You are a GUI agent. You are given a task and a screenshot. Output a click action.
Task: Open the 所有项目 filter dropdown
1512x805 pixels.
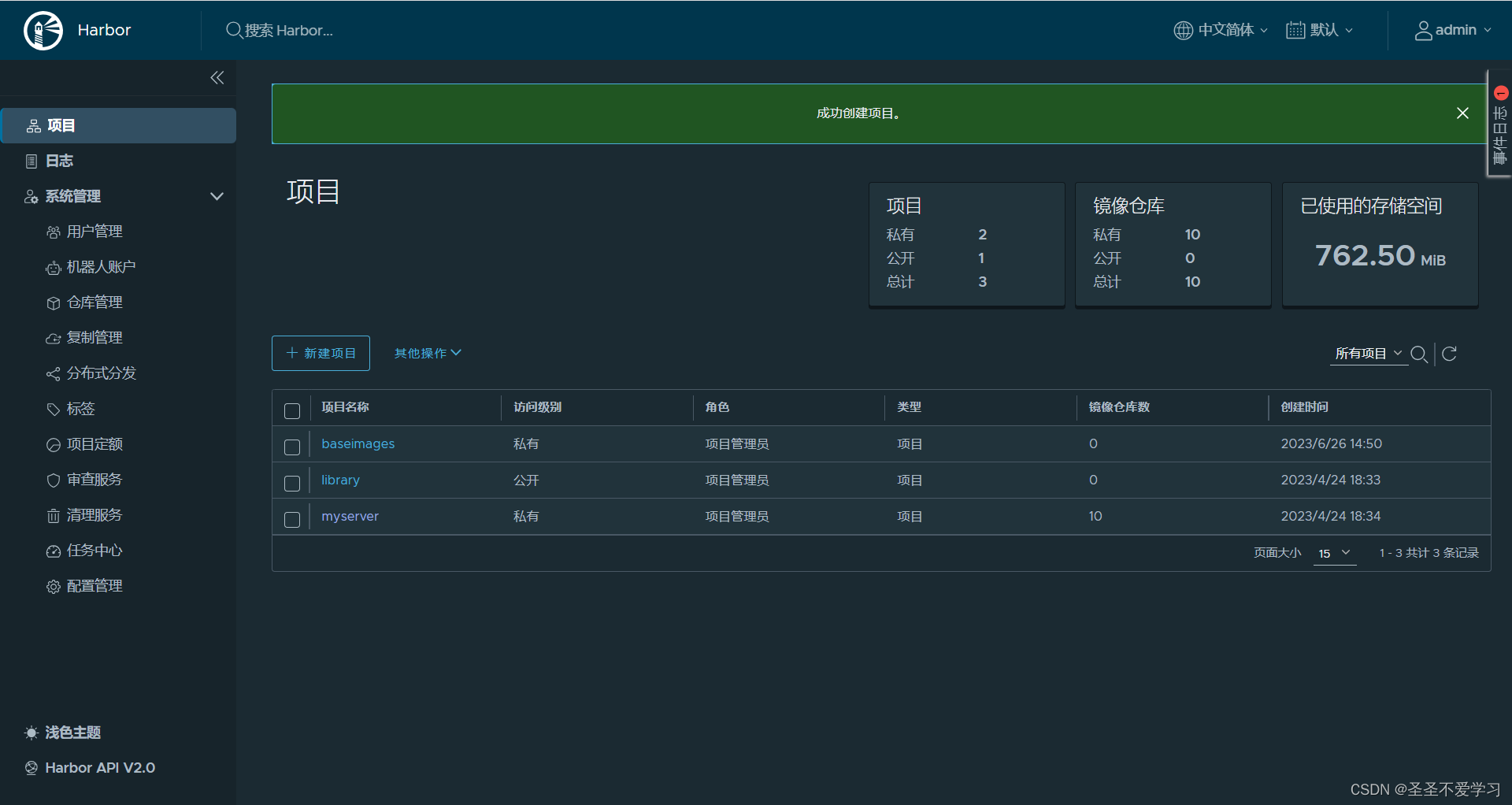(1369, 354)
